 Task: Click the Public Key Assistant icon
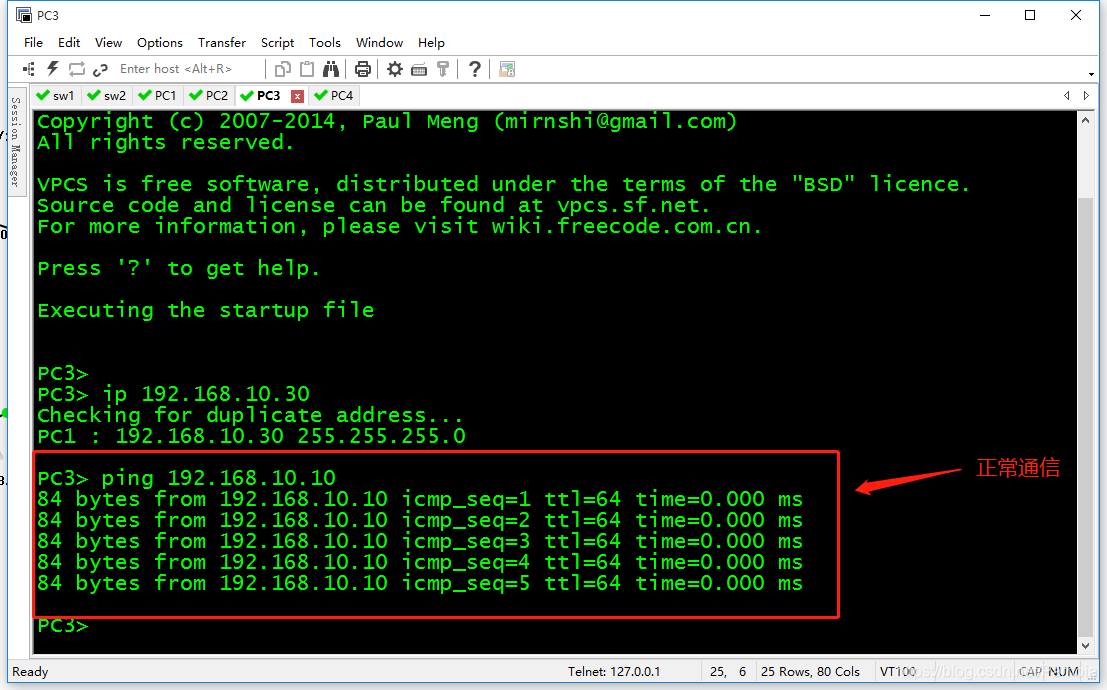pyautogui.click(x=443, y=69)
